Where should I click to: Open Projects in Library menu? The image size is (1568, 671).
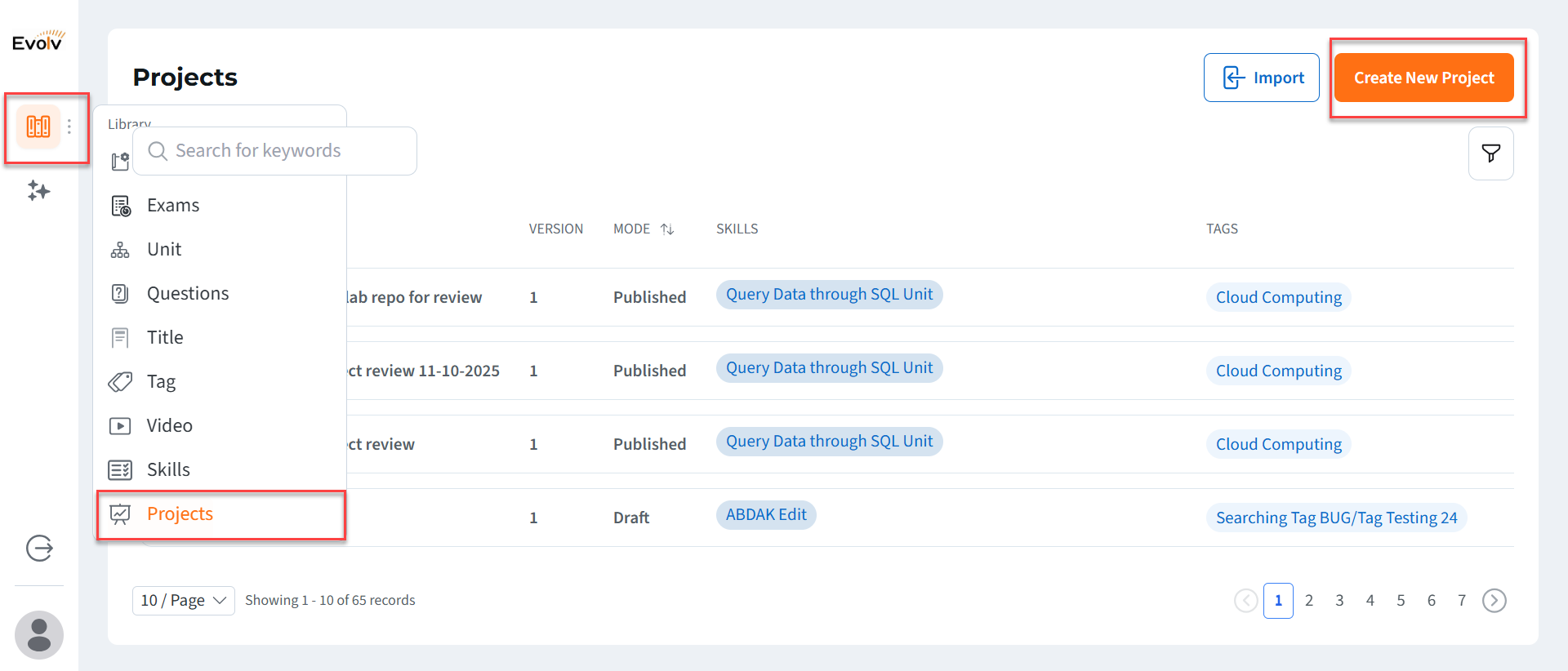pyautogui.click(x=180, y=514)
